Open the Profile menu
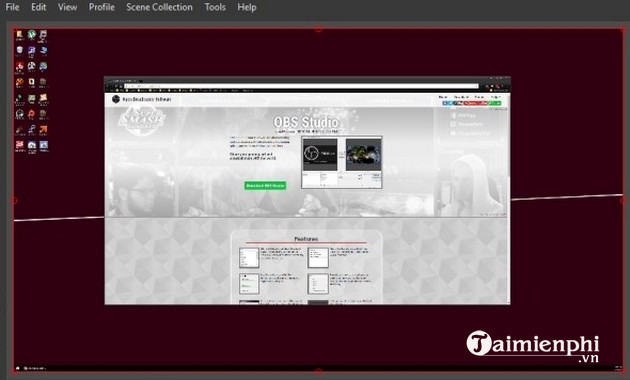This screenshot has height=380, width=630. click(x=102, y=7)
